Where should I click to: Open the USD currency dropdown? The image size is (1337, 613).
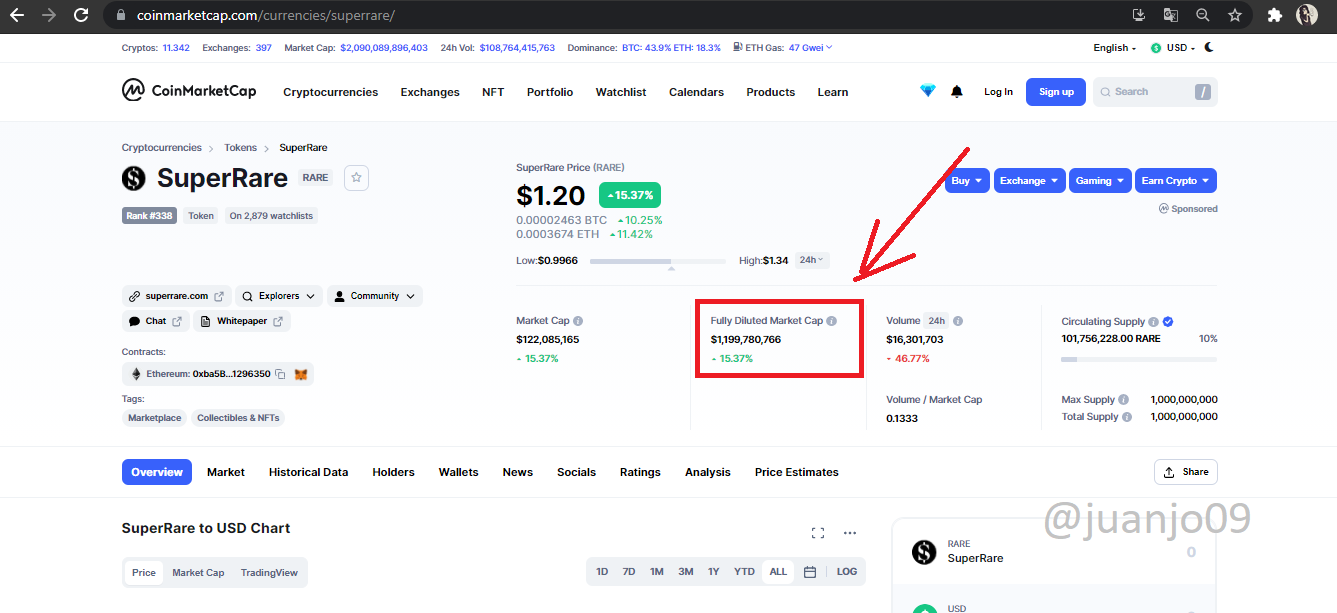tap(1173, 48)
